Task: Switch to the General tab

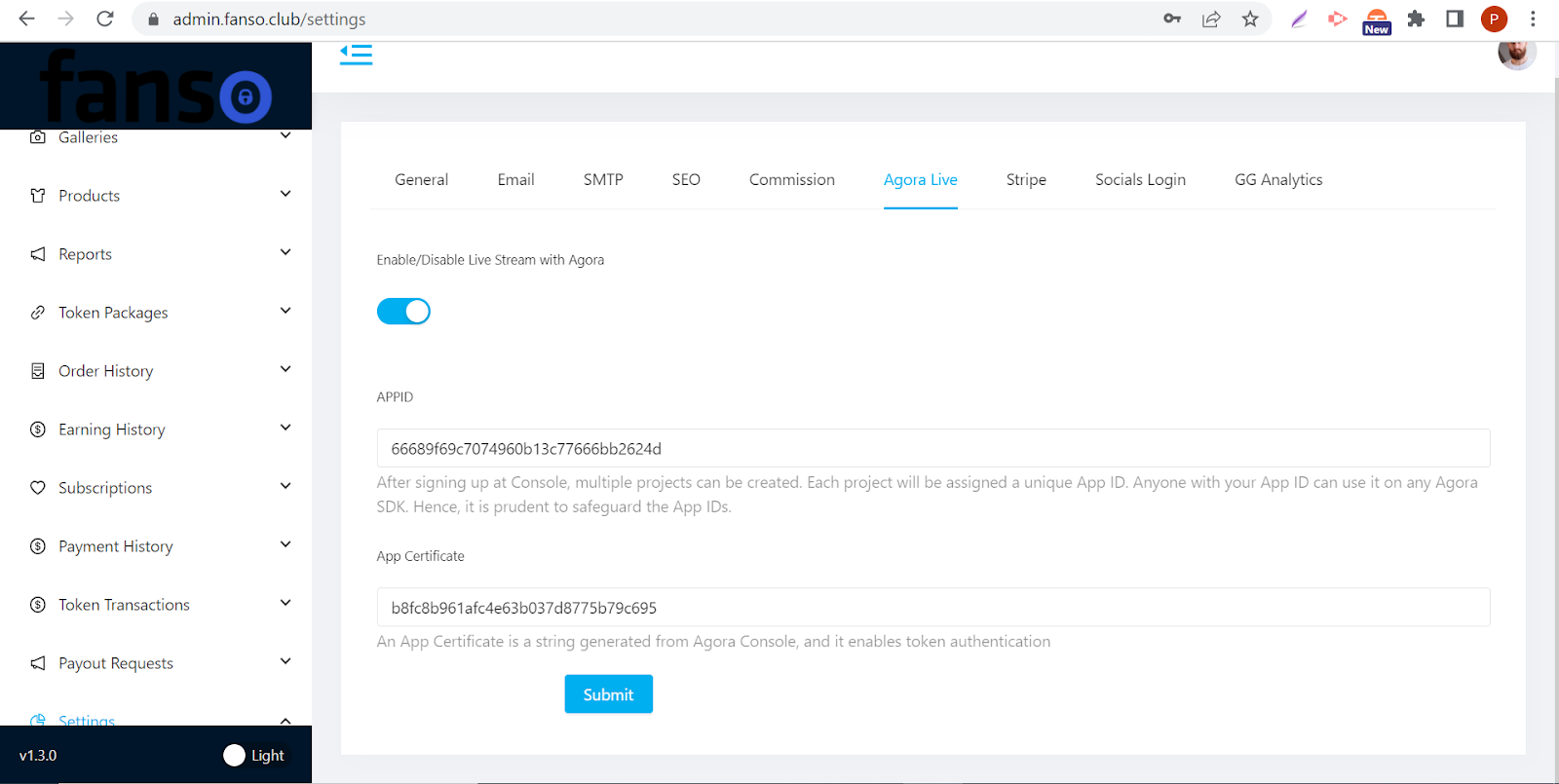Action: pos(421,179)
